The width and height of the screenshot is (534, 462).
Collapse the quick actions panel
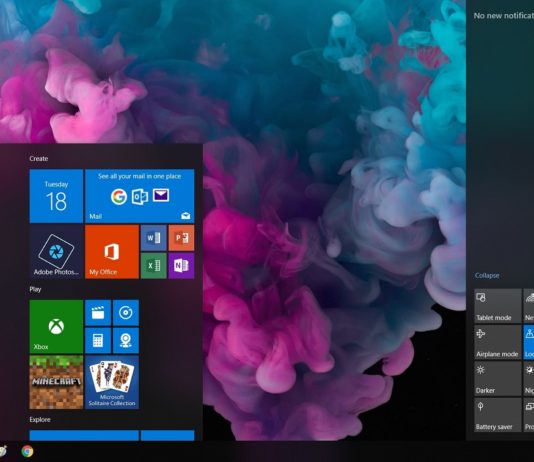coord(487,275)
